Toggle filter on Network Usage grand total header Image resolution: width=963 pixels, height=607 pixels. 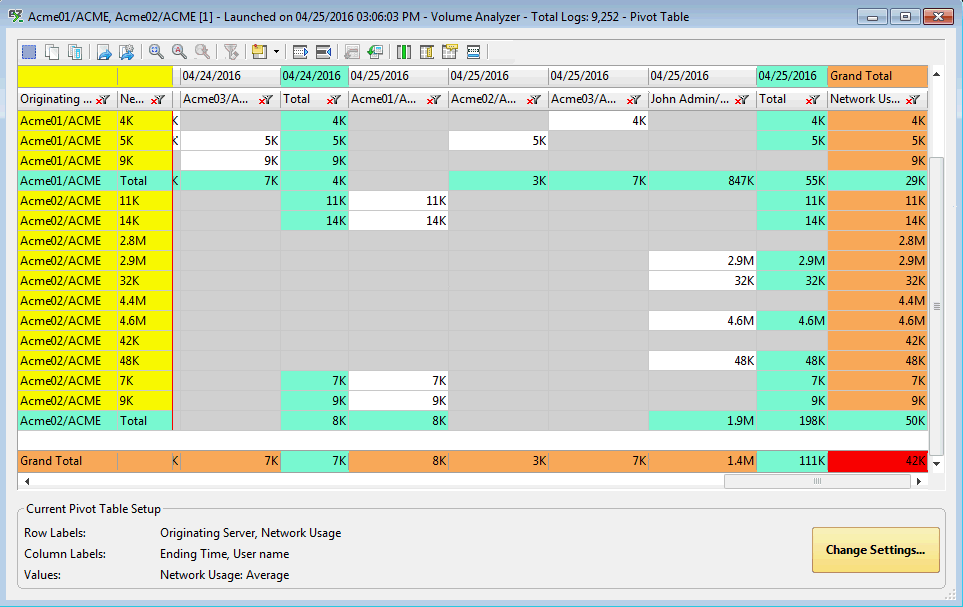(x=912, y=100)
